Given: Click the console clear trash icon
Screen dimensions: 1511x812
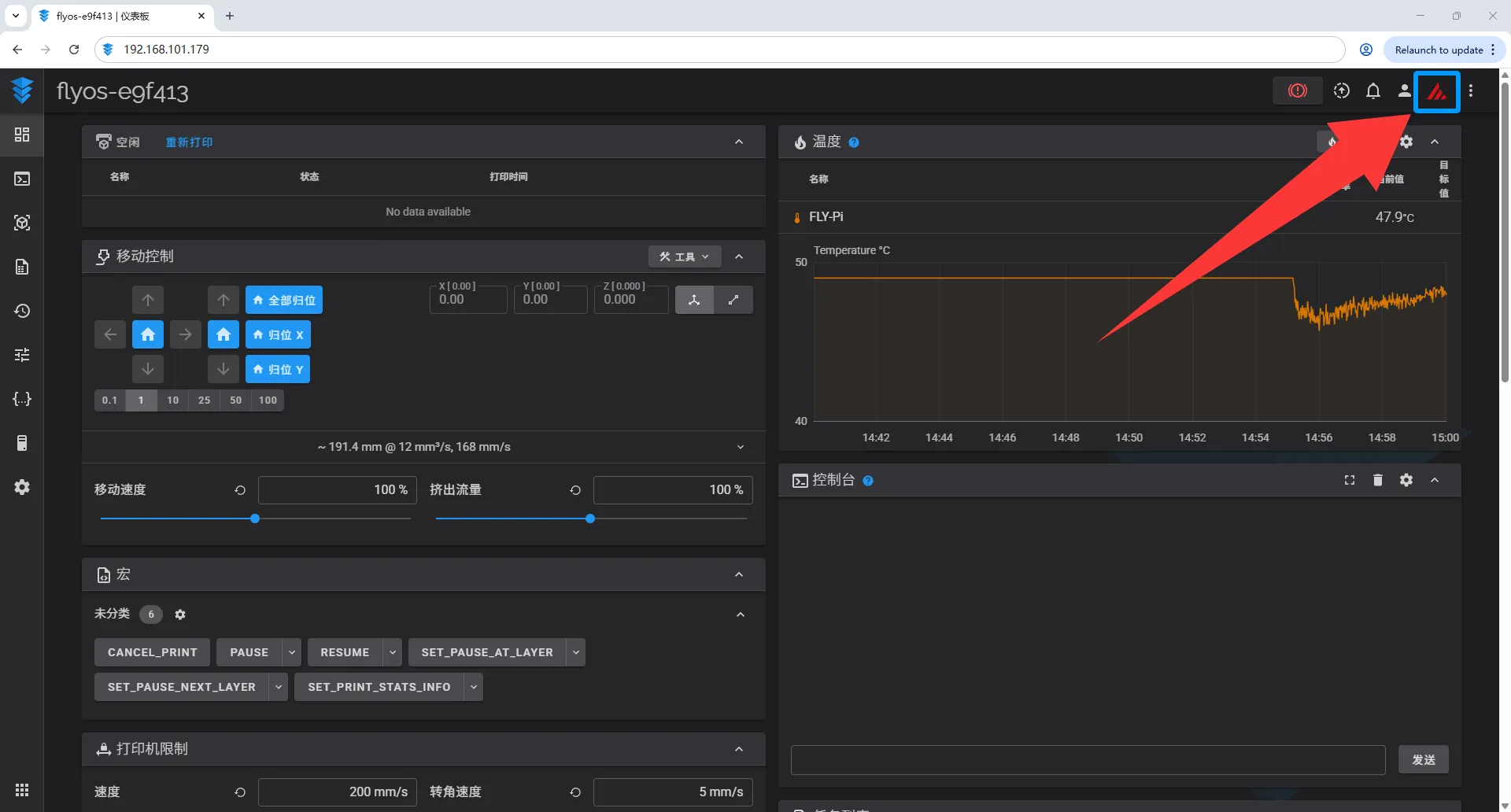Looking at the screenshot, I should pyautogui.click(x=1378, y=480).
